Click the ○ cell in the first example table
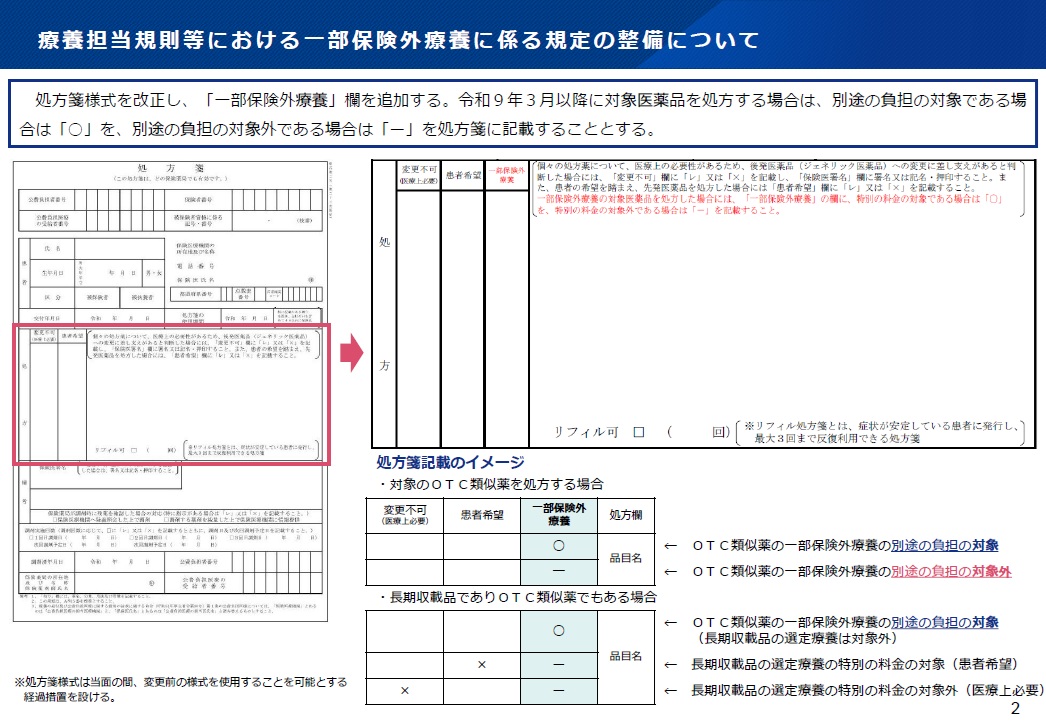 click(558, 546)
